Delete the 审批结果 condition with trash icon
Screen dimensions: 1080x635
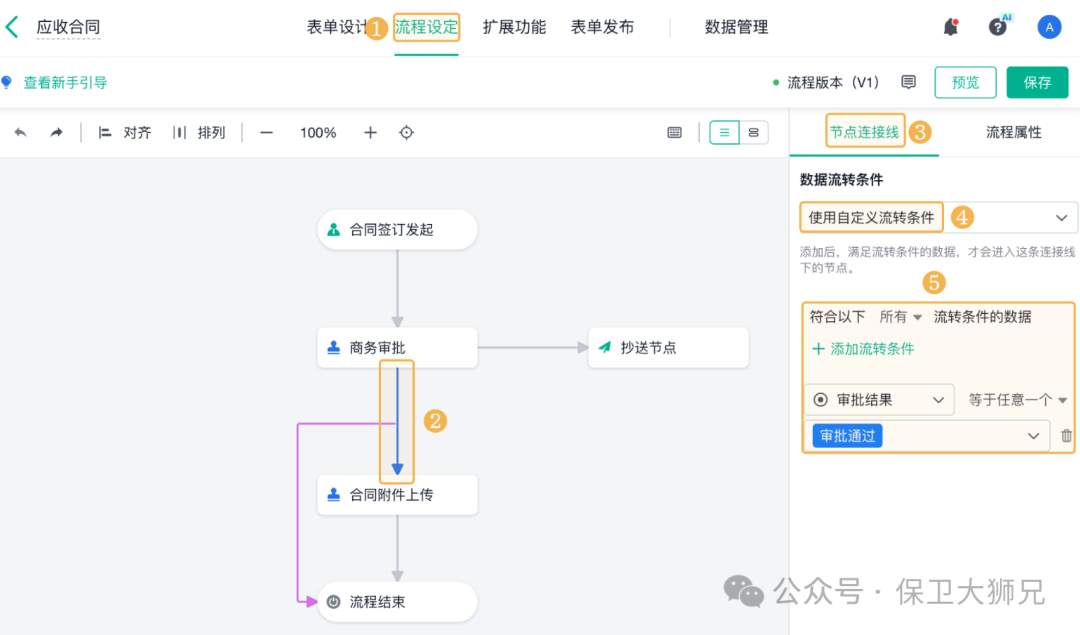click(x=1066, y=436)
